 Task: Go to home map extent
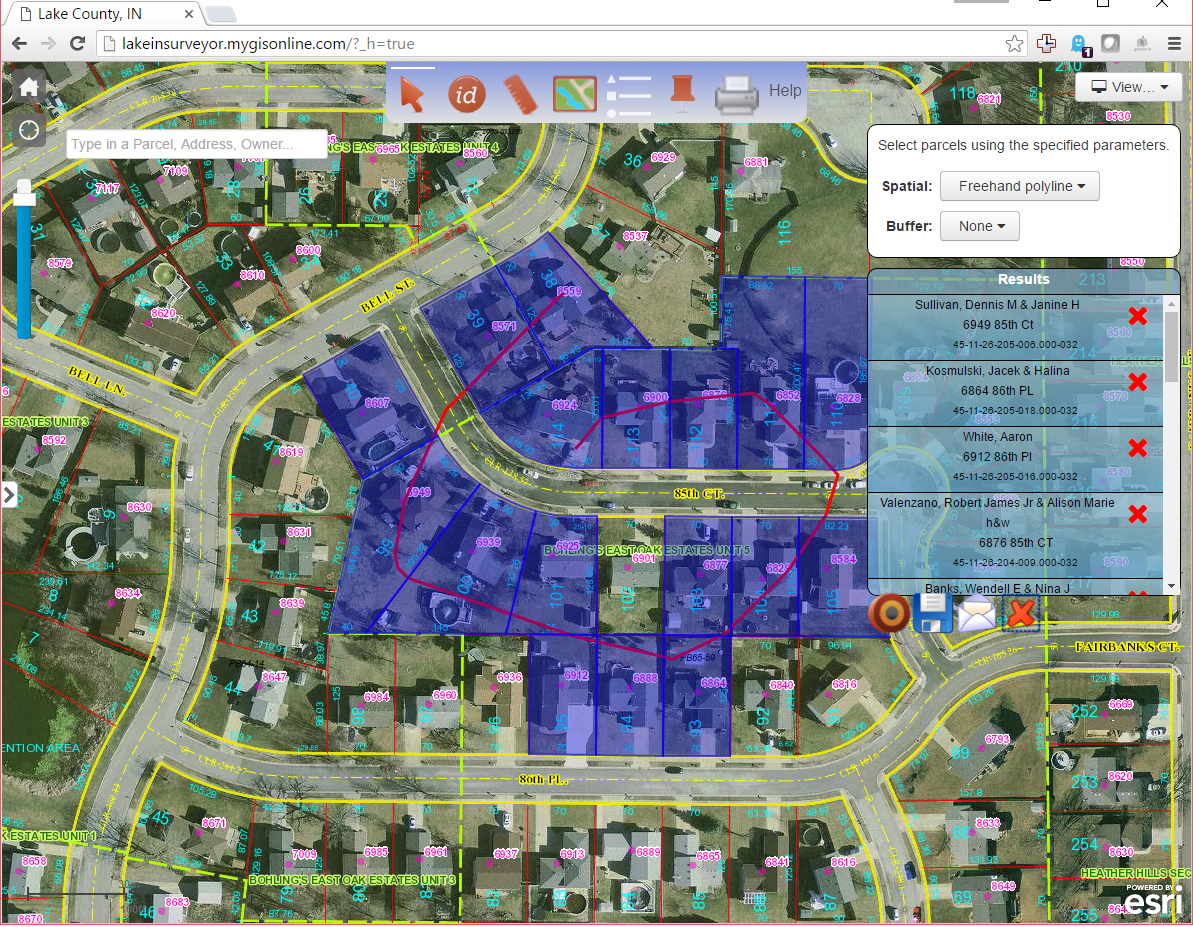point(29,87)
